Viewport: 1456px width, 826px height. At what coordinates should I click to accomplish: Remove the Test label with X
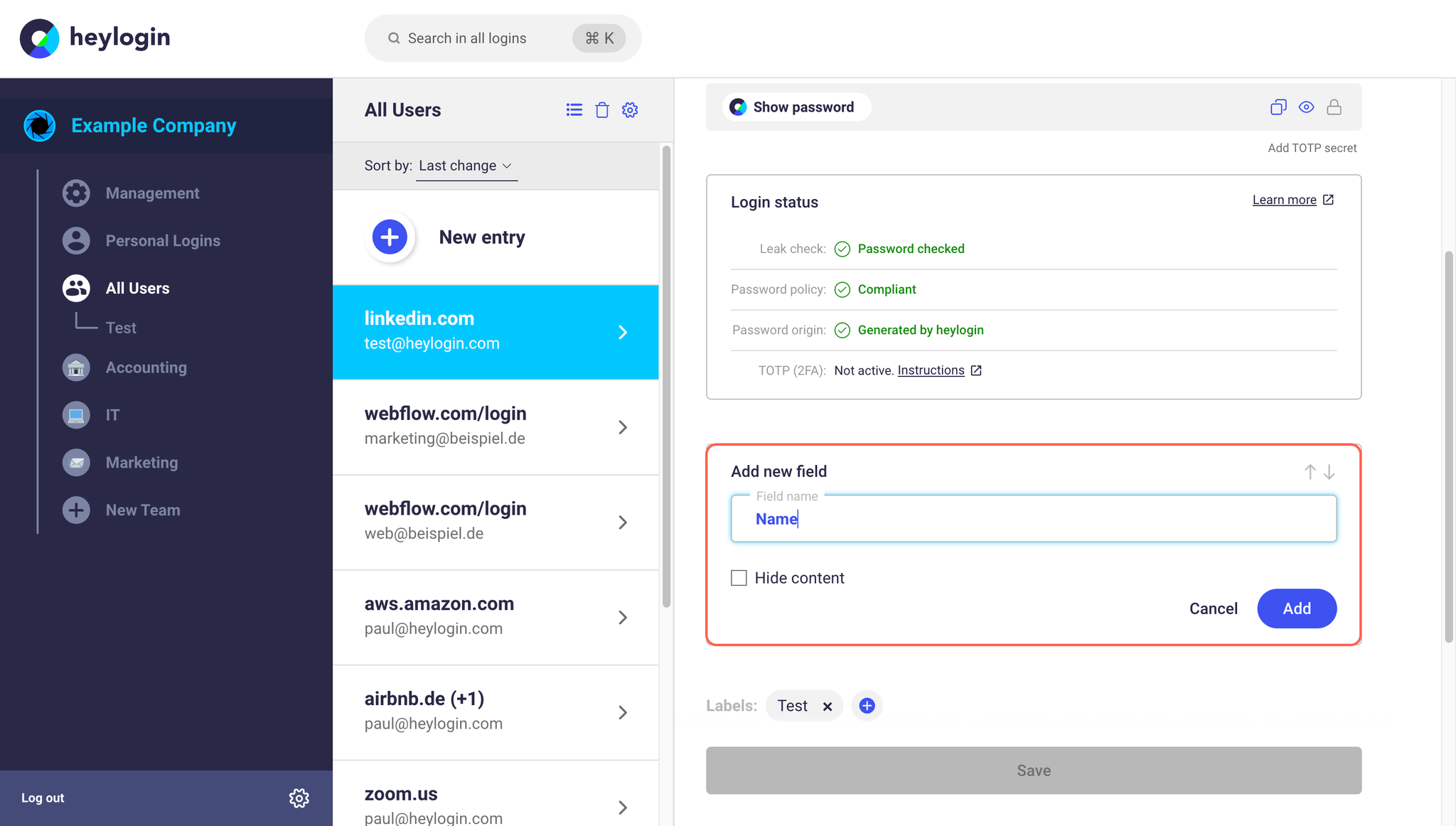[828, 707]
